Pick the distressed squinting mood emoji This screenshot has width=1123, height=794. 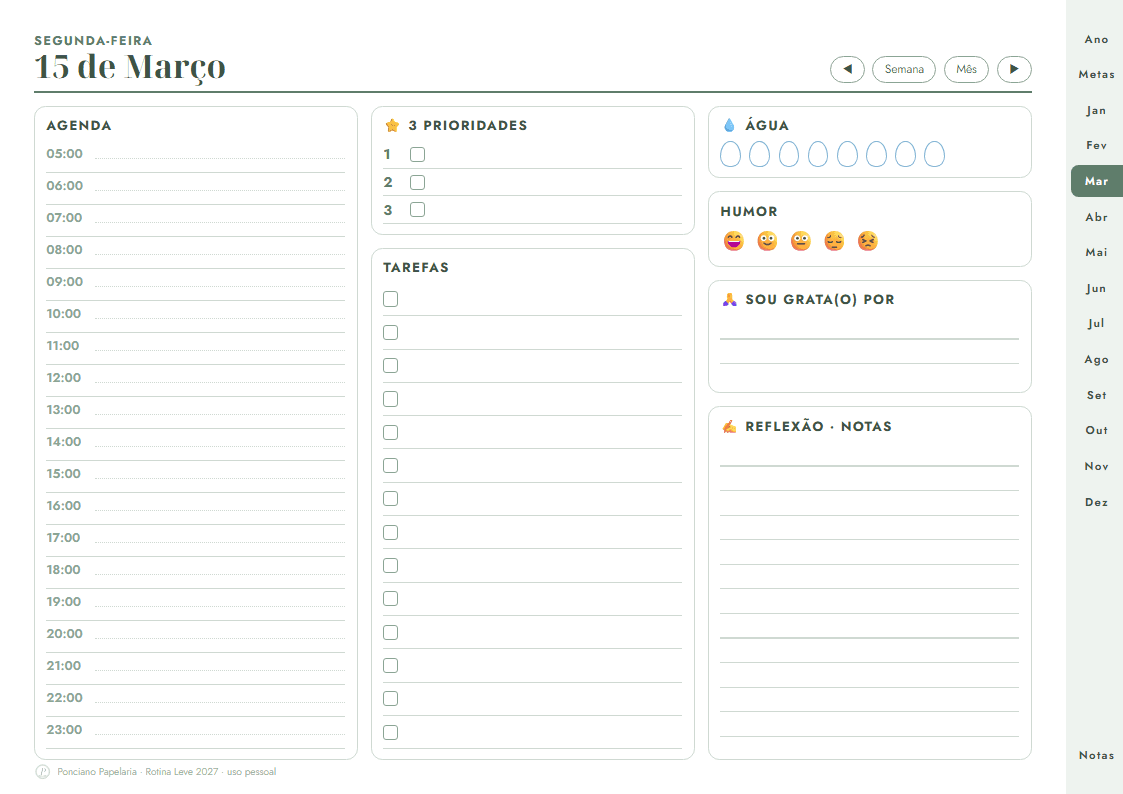point(867,241)
